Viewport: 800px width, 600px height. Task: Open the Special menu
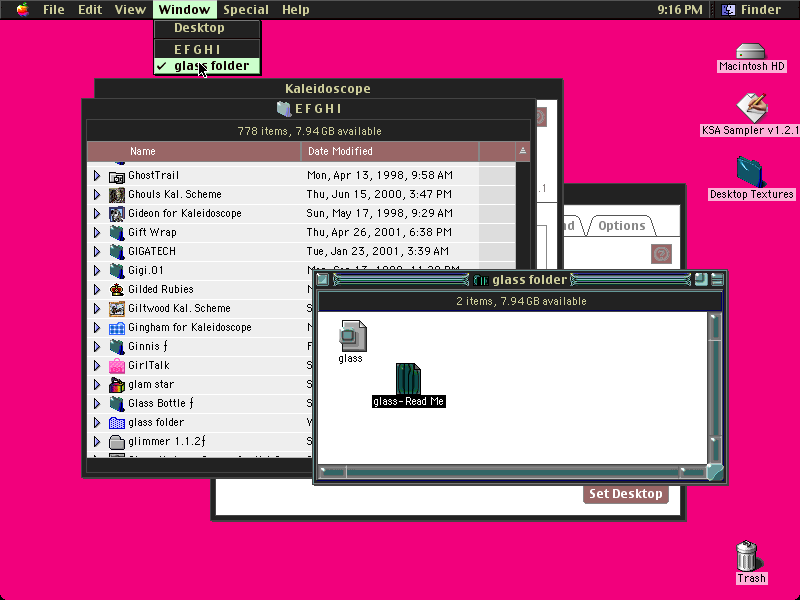point(246,10)
